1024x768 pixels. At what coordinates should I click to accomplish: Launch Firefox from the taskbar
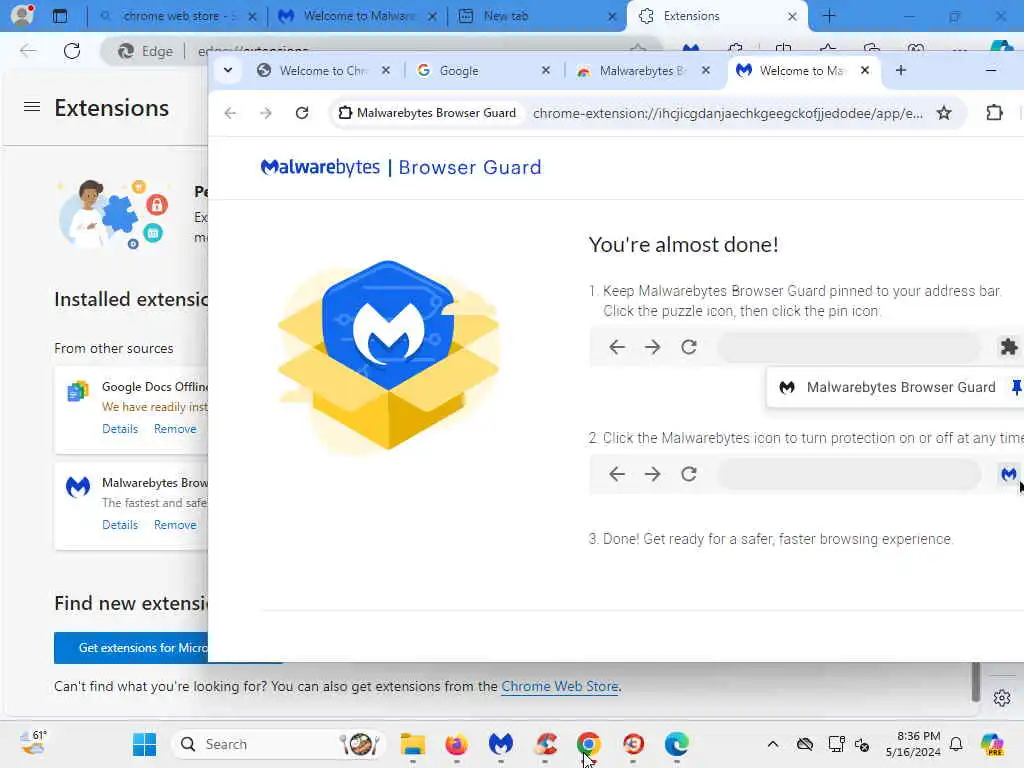pos(456,744)
